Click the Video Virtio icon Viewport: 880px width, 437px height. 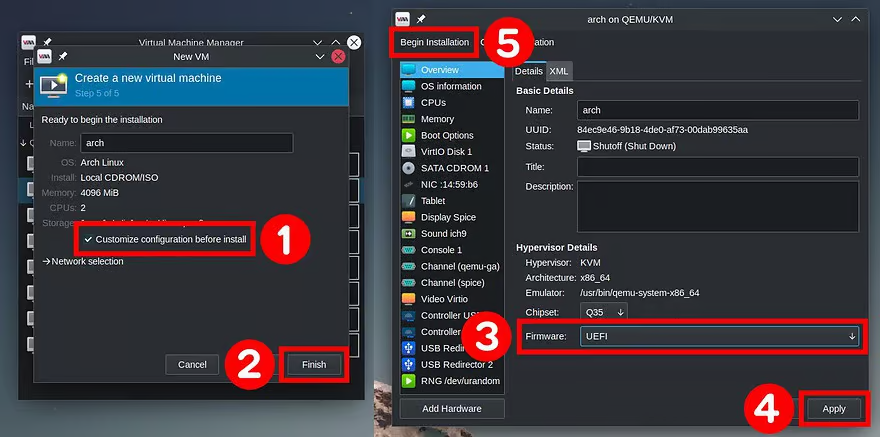coord(409,299)
